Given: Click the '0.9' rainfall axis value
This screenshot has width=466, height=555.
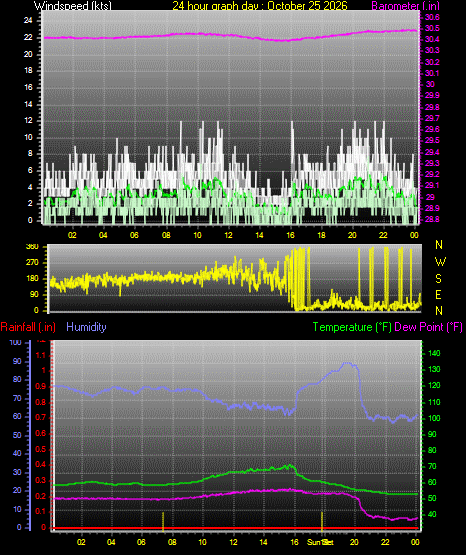Looking at the screenshot, I should [x=41, y=386].
